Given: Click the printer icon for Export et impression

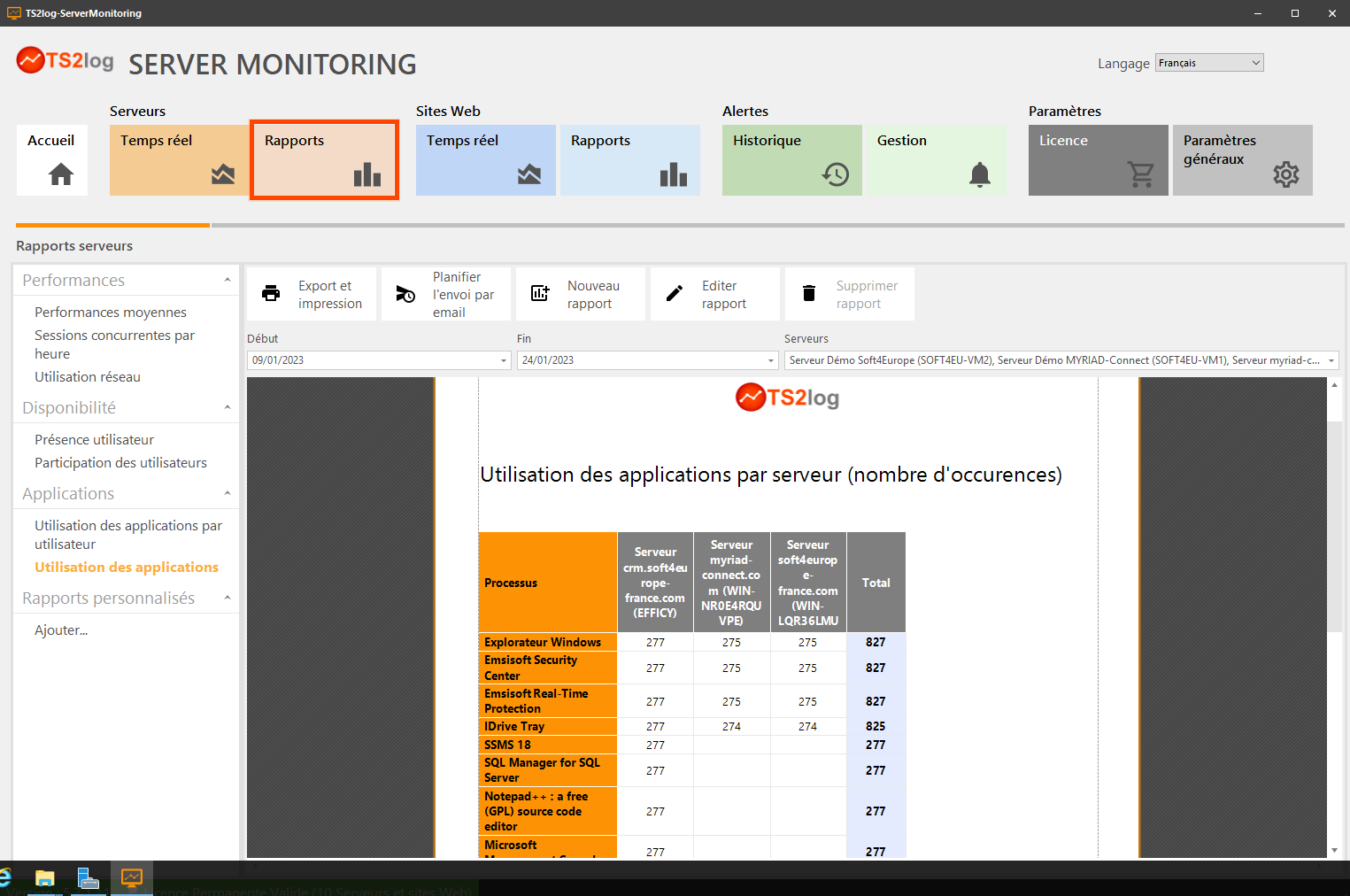Looking at the screenshot, I should [x=271, y=294].
